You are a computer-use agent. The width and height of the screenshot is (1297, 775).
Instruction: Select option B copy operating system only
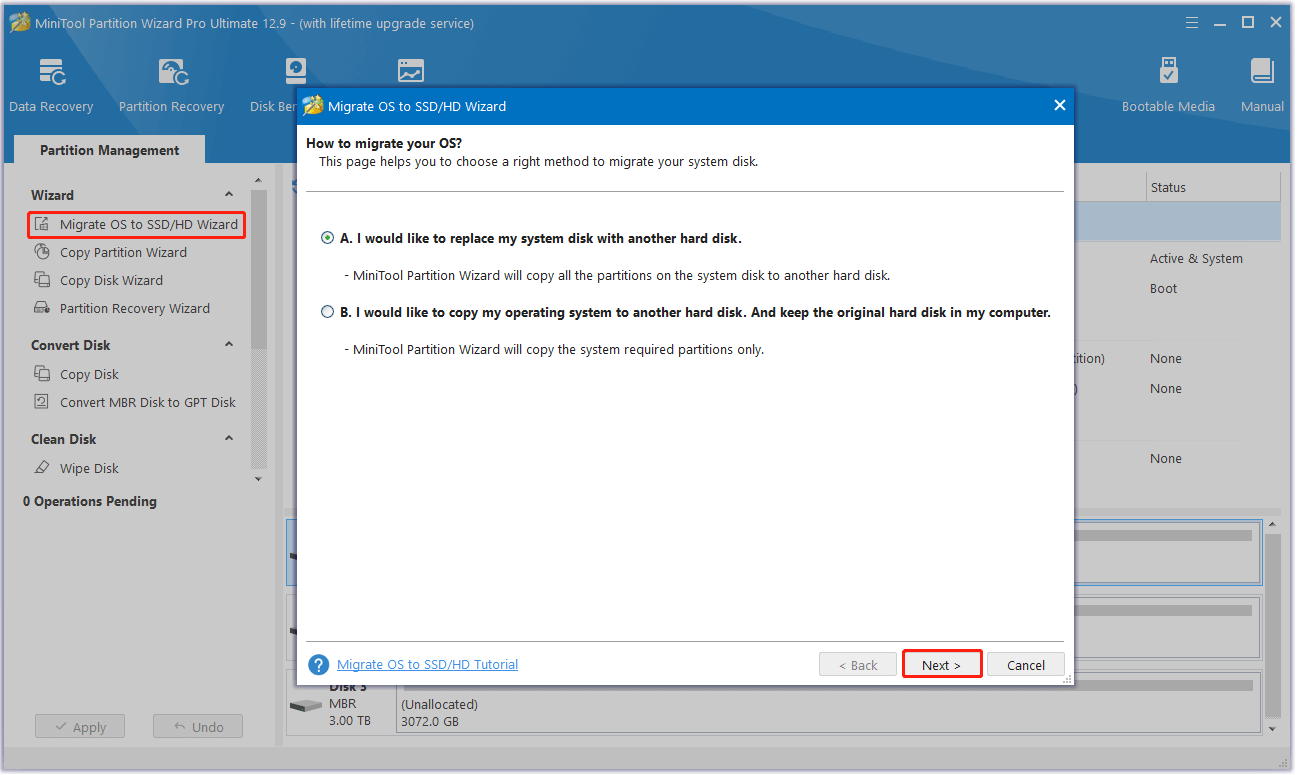(327, 312)
